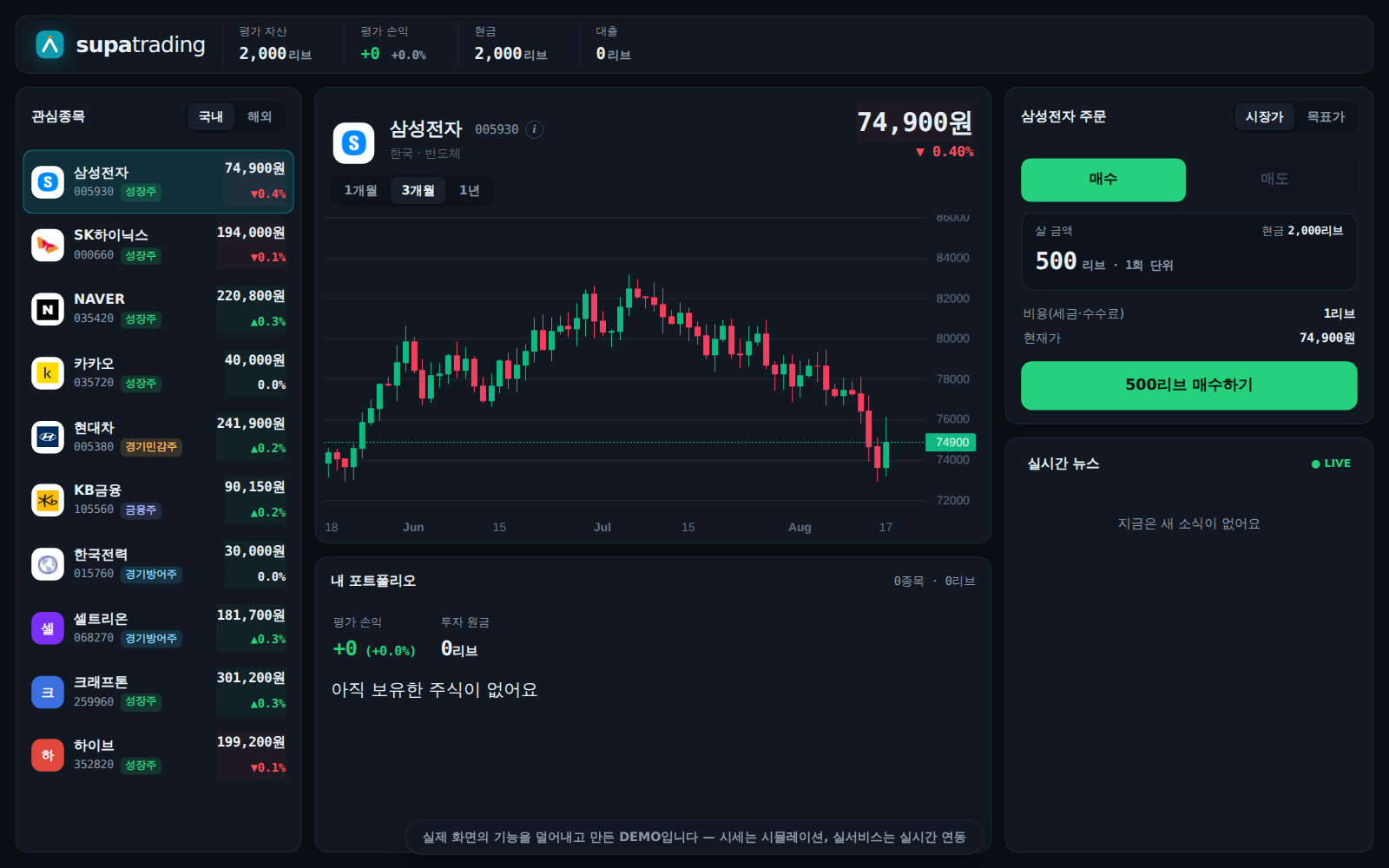
Task: Select the SK하이닉스 stock name
Action: pos(111,235)
